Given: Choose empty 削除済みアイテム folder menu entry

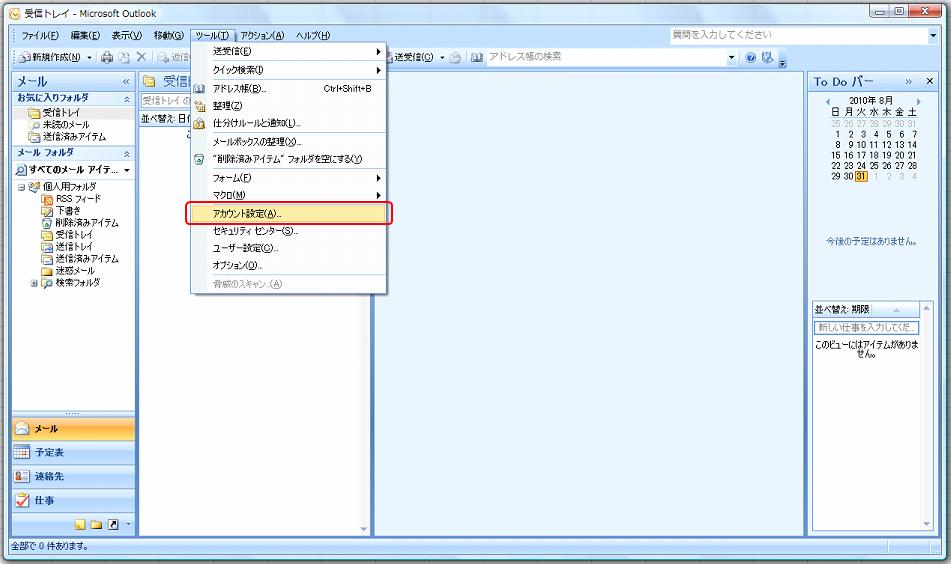Looking at the screenshot, I should [289, 159].
